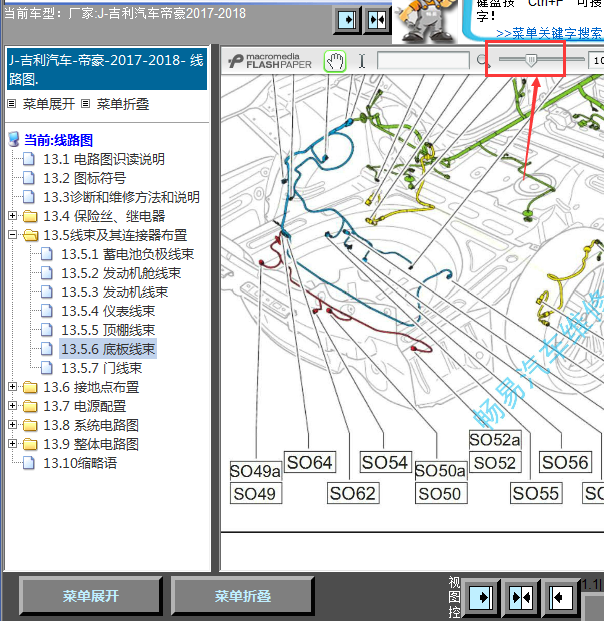Expand the 13.9 整体电路图 folder

click(x=12, y=444)
